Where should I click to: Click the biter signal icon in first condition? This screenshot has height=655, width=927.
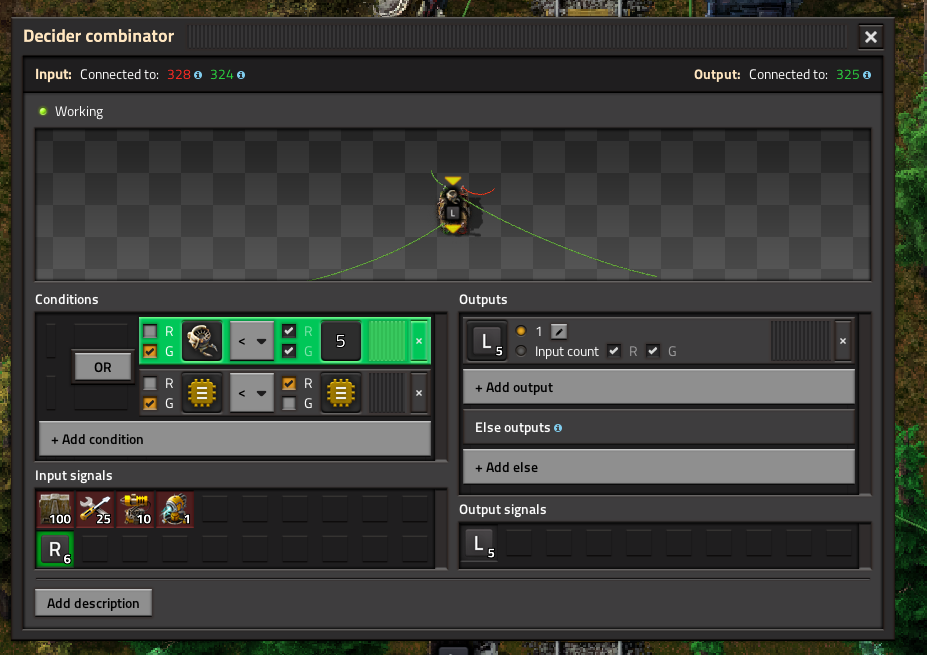coord(202,341)
